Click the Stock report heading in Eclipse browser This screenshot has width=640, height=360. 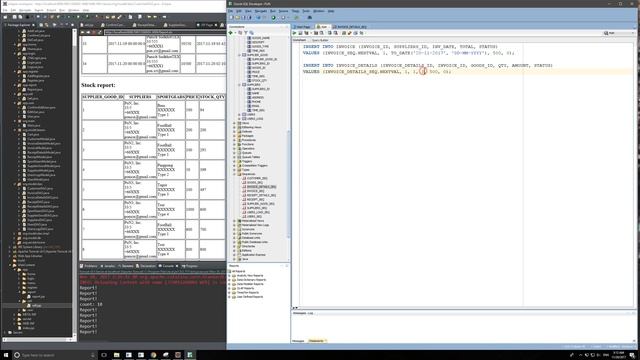[98, 85]
